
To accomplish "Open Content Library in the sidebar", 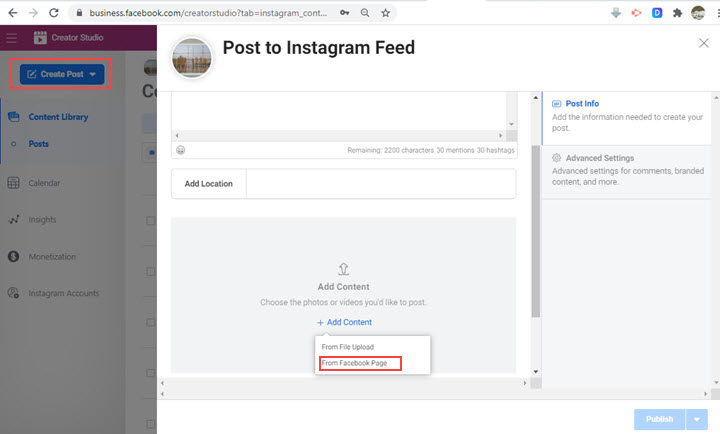I will [x=58, y=117].
